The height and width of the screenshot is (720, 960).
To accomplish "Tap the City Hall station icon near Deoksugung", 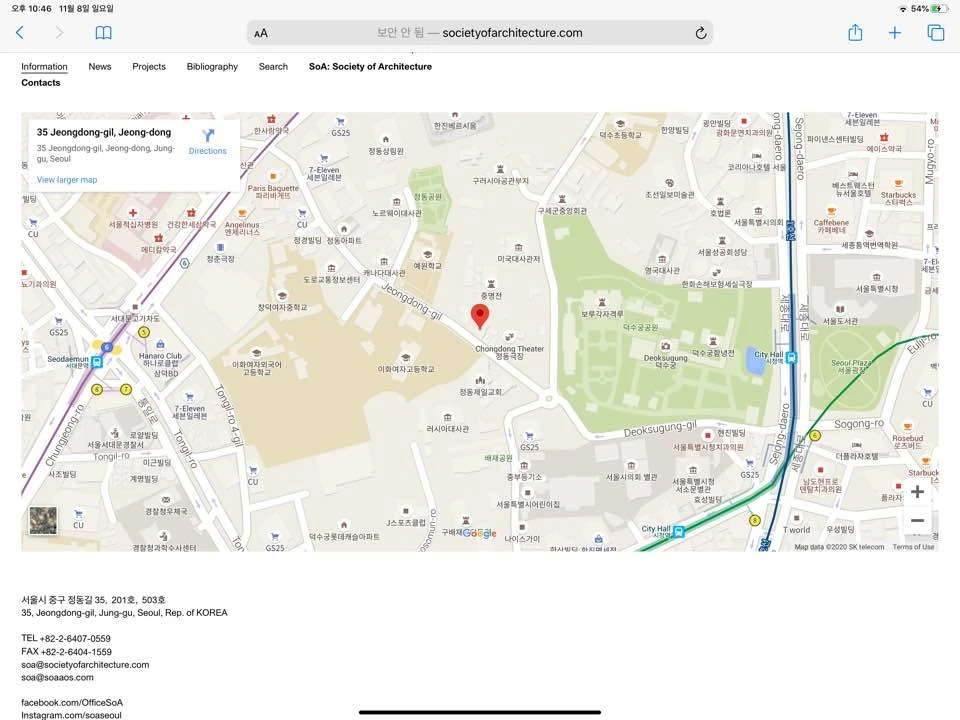I will coord(791,358).
